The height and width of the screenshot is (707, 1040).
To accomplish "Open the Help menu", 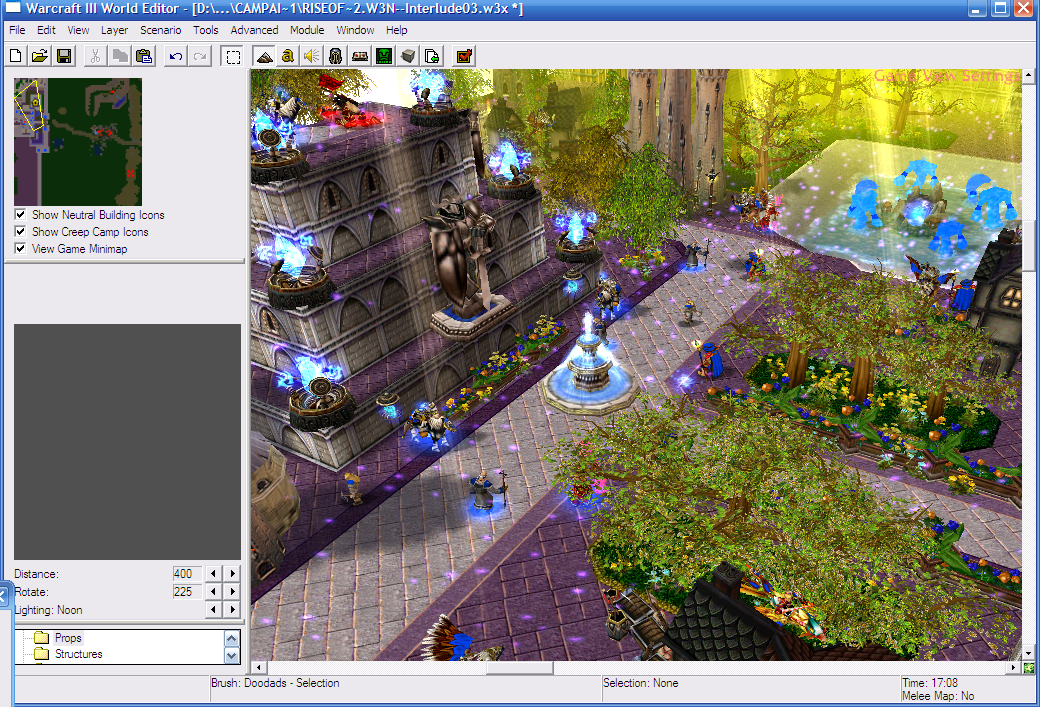I will click(397, 30).
